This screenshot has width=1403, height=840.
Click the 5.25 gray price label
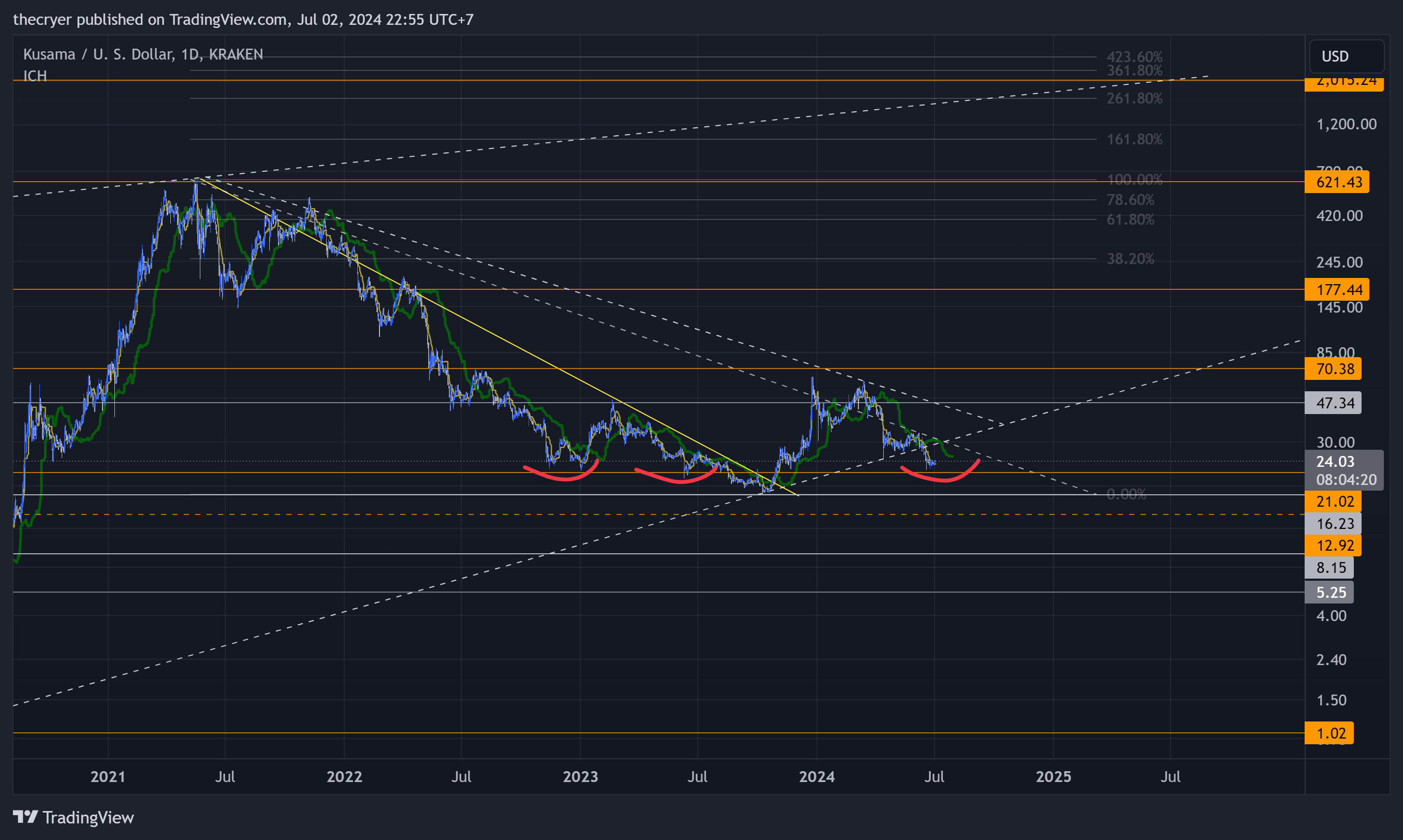1328,592
